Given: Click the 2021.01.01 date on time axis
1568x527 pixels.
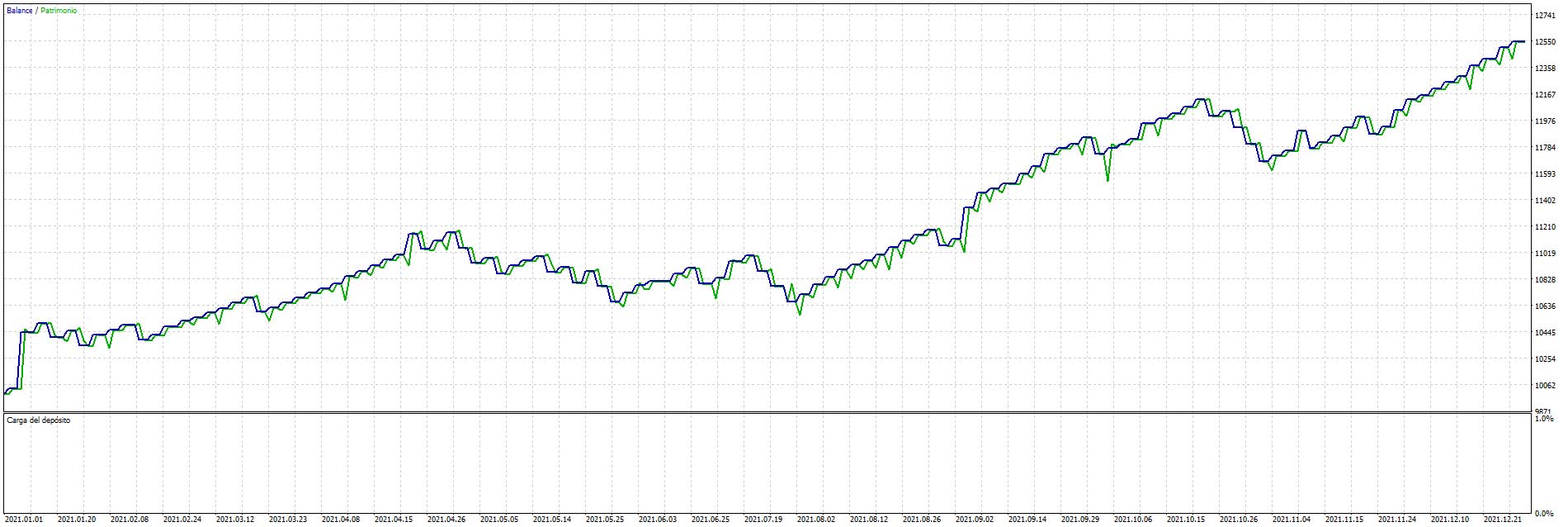Looking at the screenshot, I should 25,520.
